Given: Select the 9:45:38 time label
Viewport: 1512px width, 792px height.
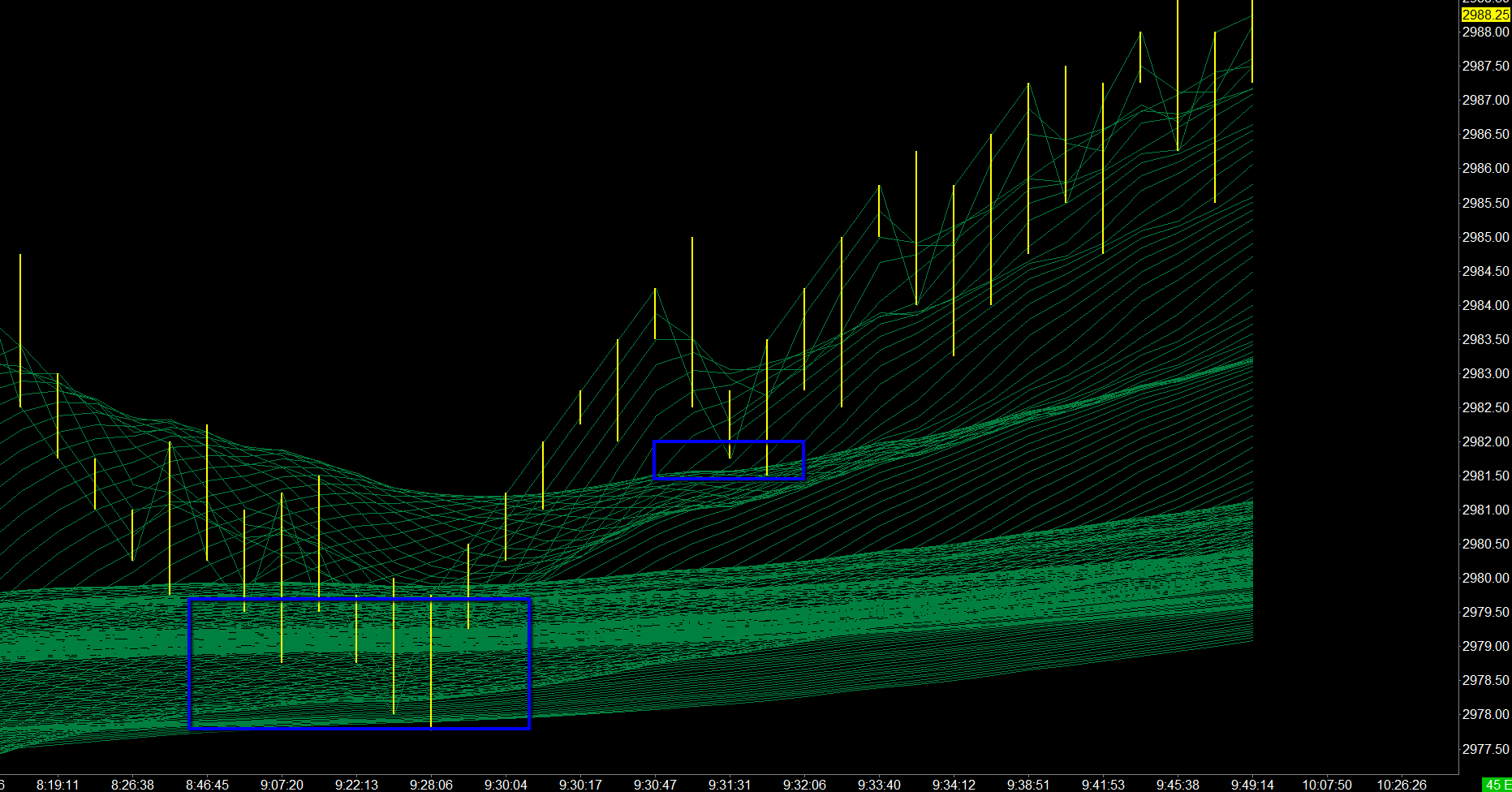Looking at the screenshot, I should (x=1178, y=785).
